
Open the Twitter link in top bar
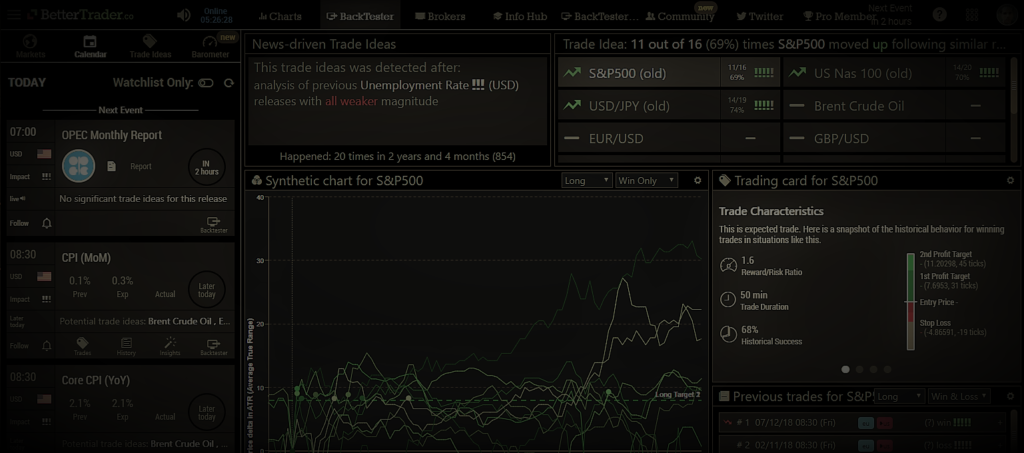coord(759,16)
